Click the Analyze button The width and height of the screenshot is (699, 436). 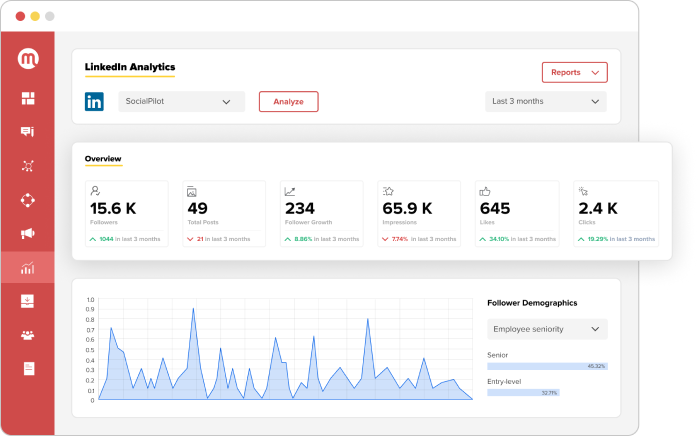click(x=288, y=102)
